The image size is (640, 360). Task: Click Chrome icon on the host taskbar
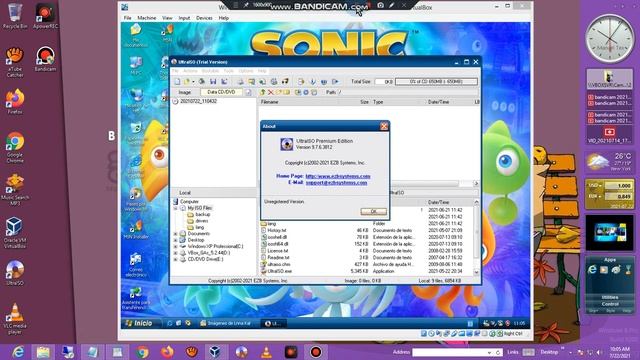pyautogui.click(x=142, y=352)
